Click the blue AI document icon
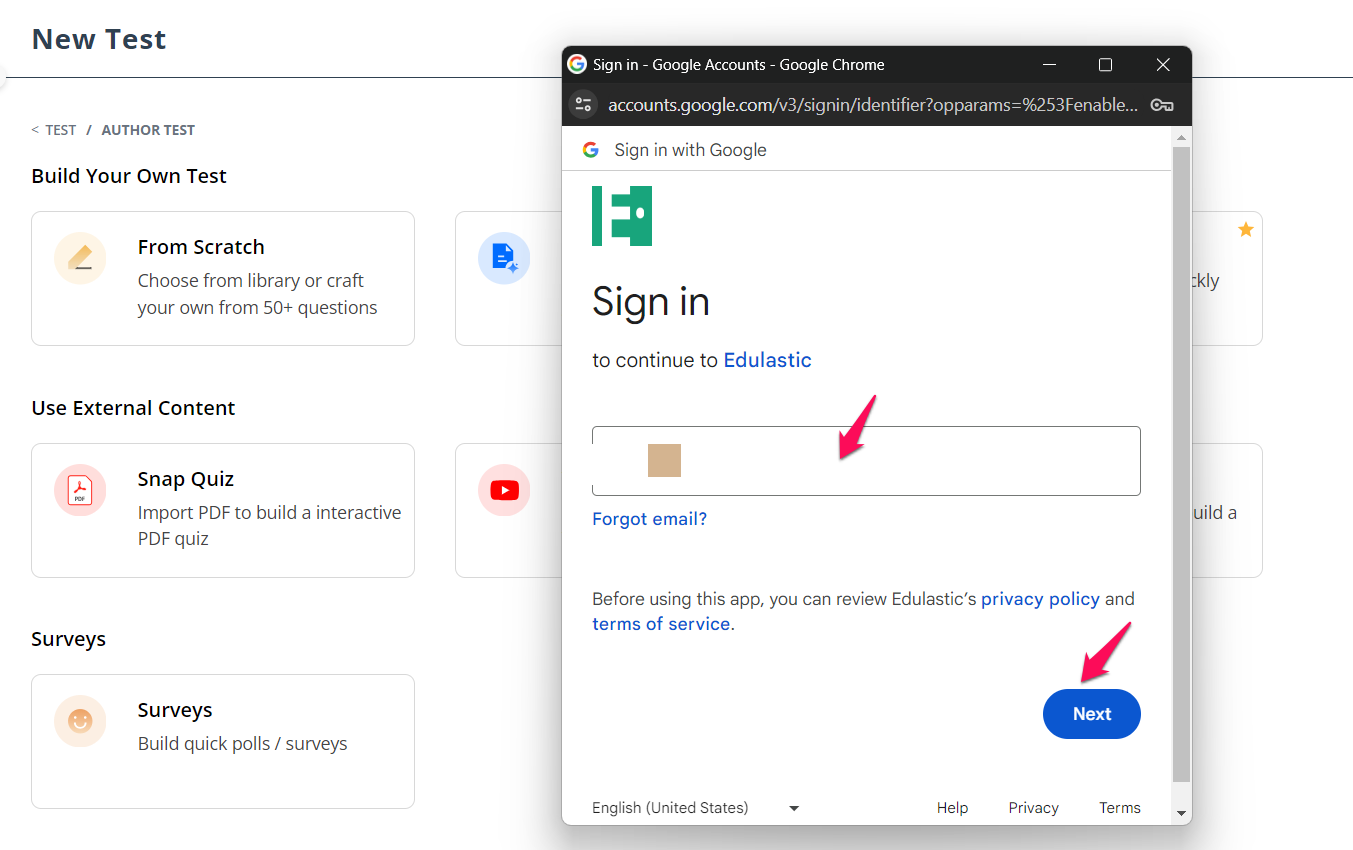 [x=504, y=259]
